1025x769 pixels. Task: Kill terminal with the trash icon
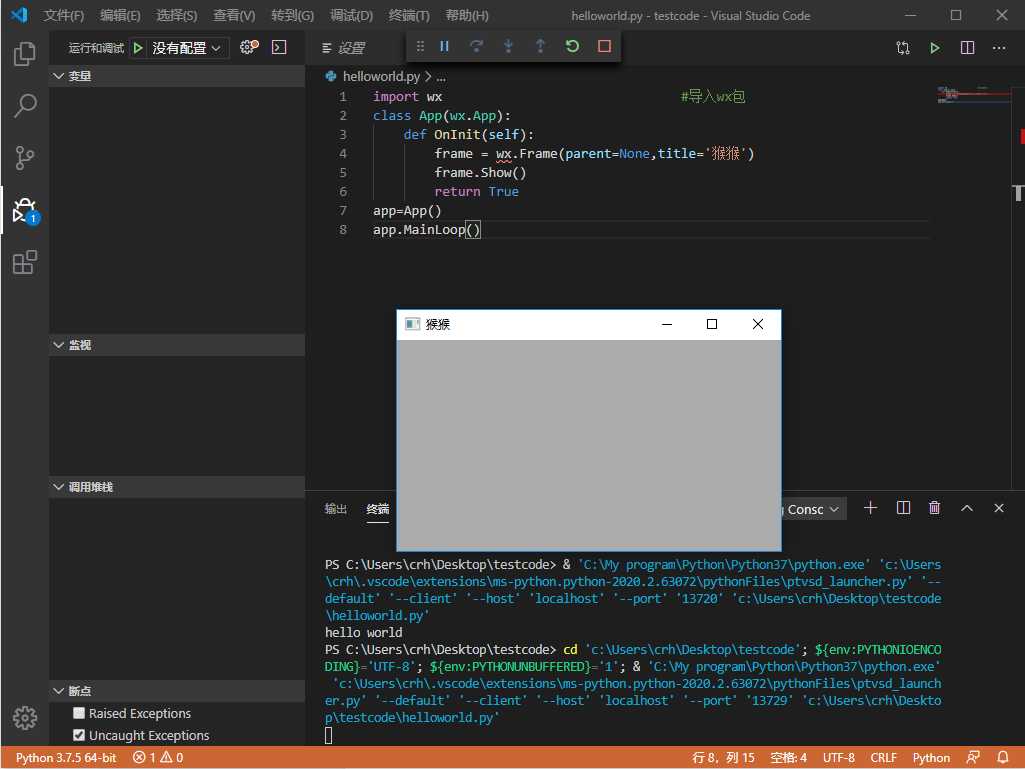coord(935,508)
